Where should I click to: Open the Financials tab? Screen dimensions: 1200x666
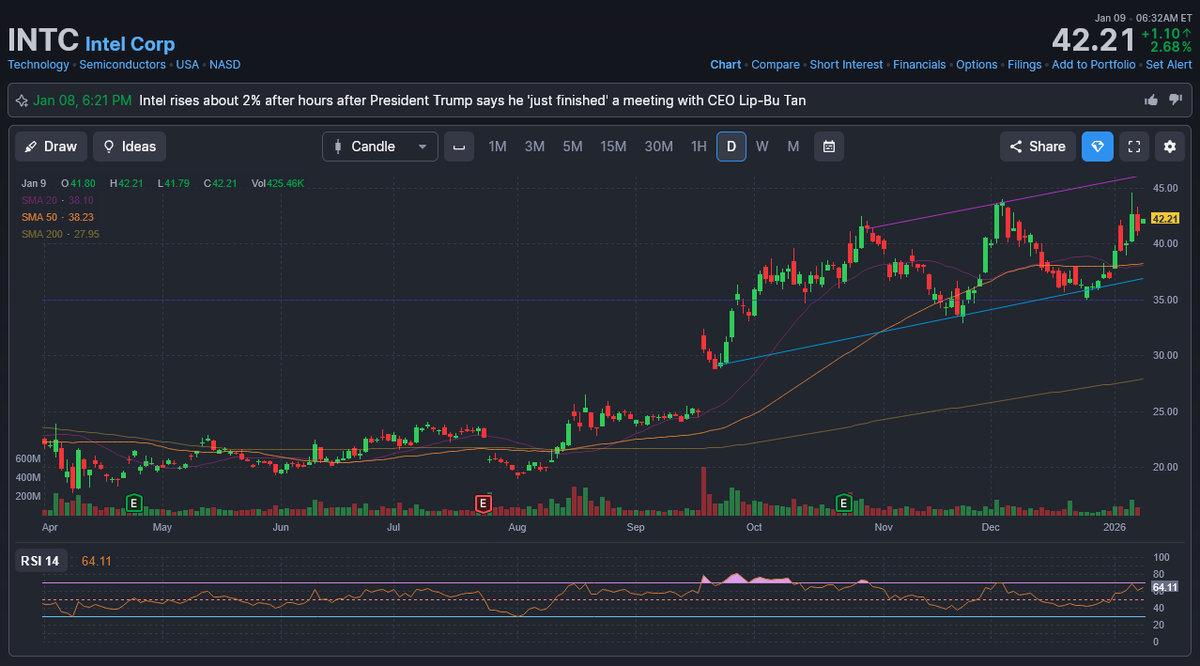tap(919, 64)
